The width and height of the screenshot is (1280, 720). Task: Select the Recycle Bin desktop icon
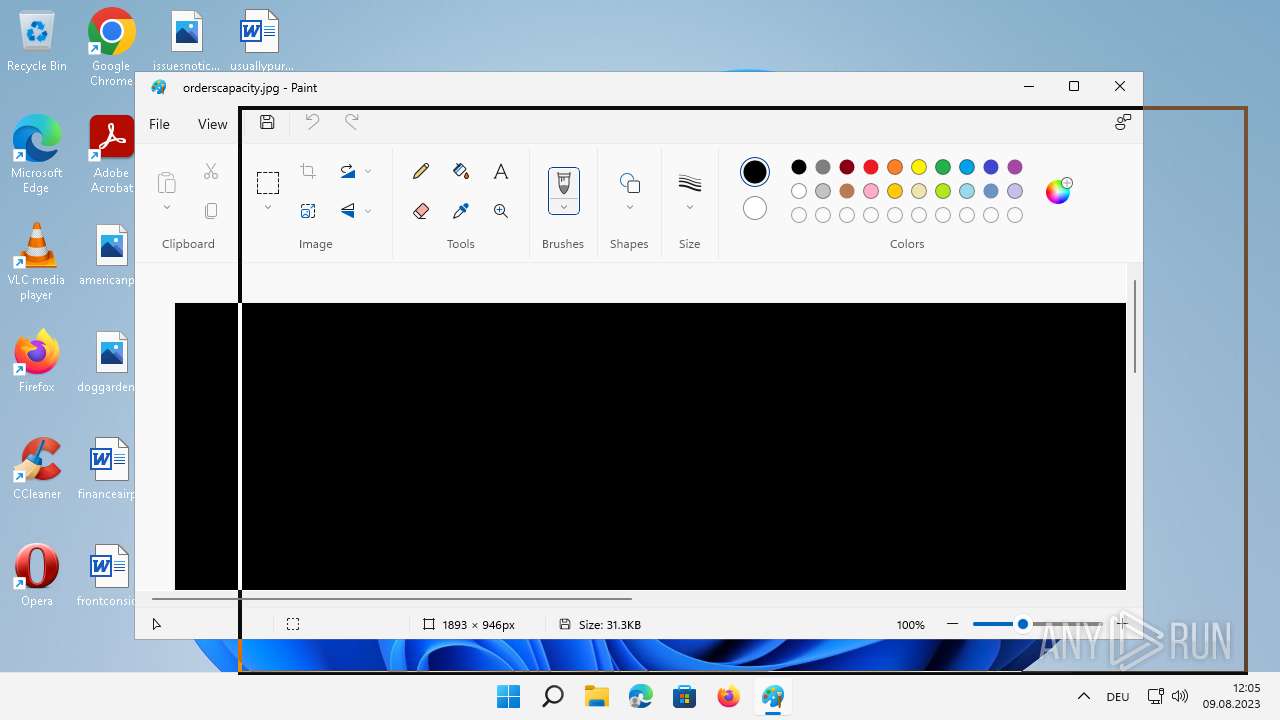coord(37,42)
